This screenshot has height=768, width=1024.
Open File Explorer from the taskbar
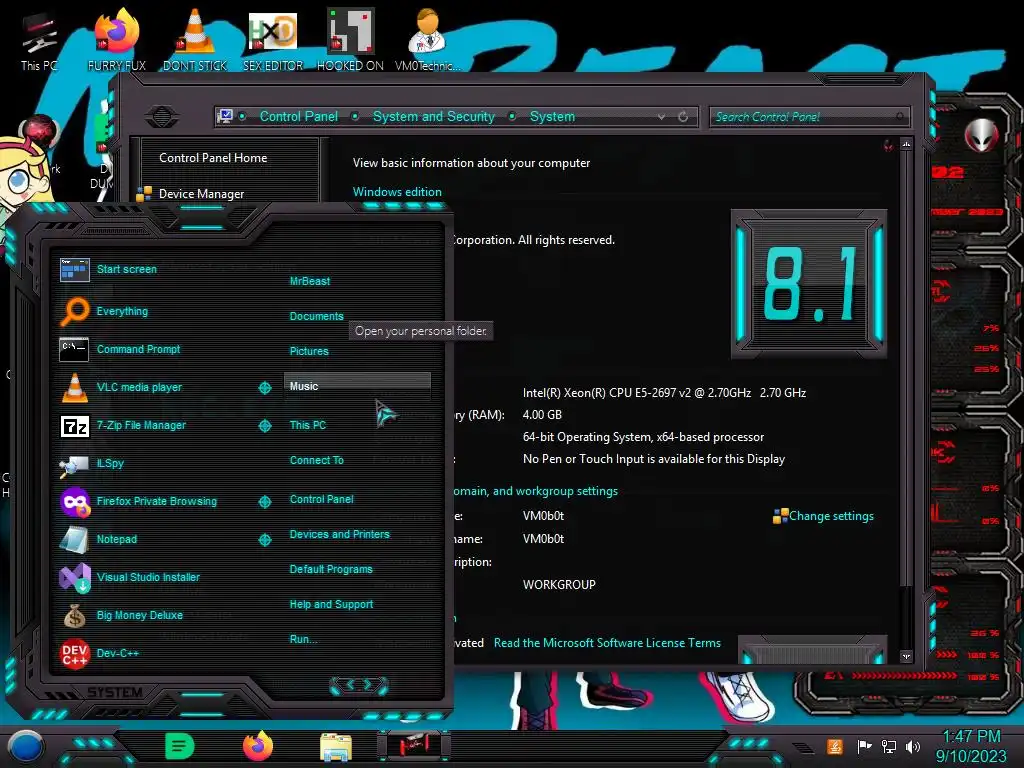336,747
